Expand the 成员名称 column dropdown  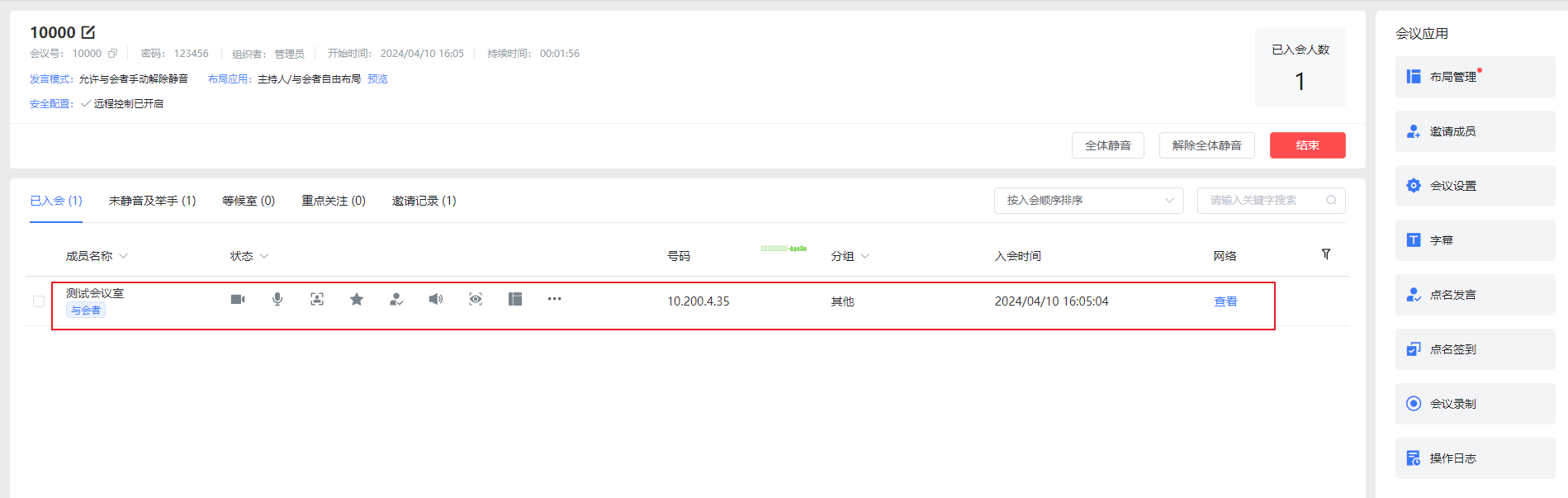[123, 256]
